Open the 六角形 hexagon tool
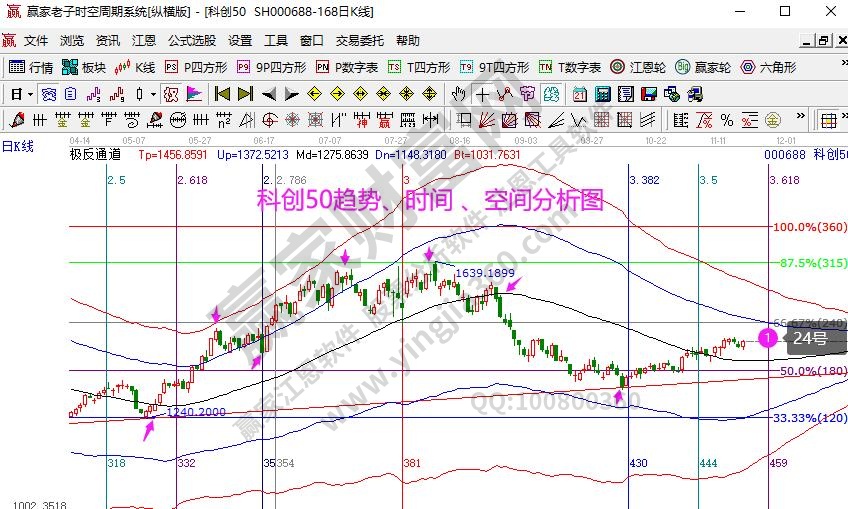848x509 pixels. pyautogui.click(x=767, y=68)
